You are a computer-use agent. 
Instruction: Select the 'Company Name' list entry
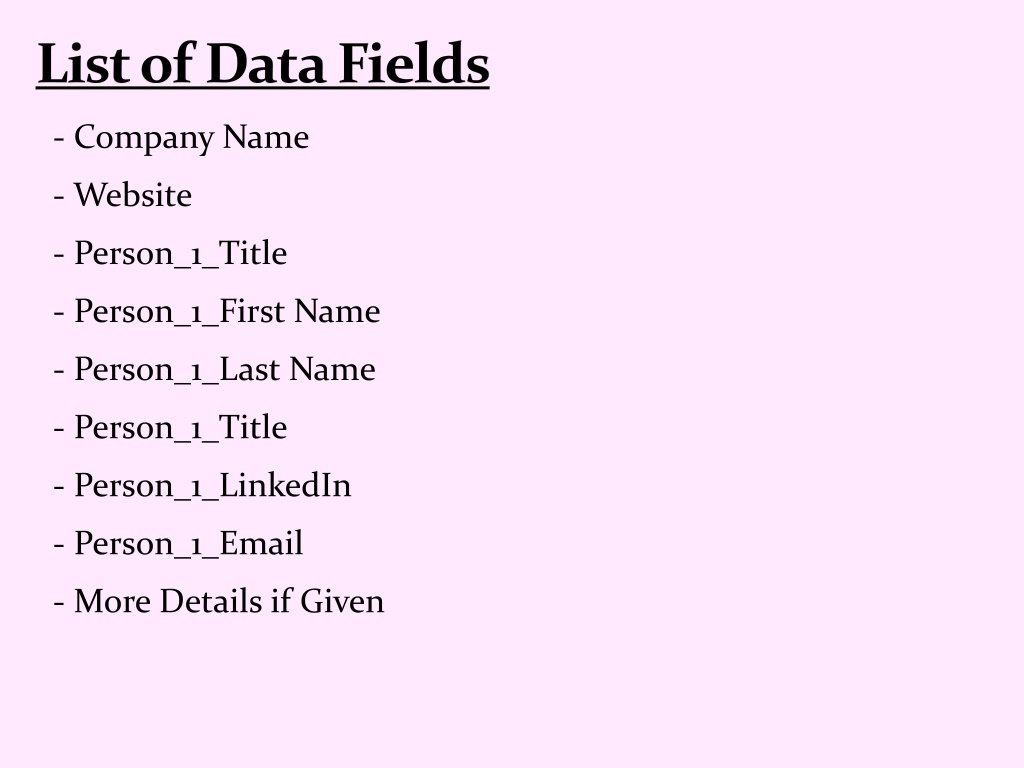[x=182, y=138]
